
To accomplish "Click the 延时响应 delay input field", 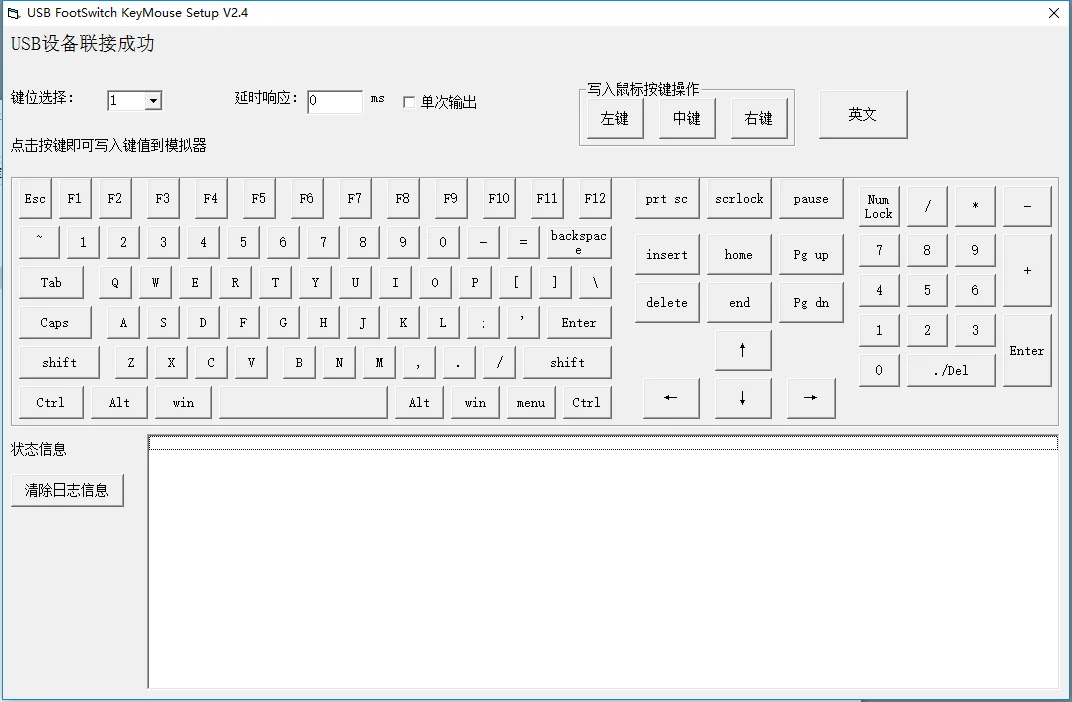I will 334,101.
